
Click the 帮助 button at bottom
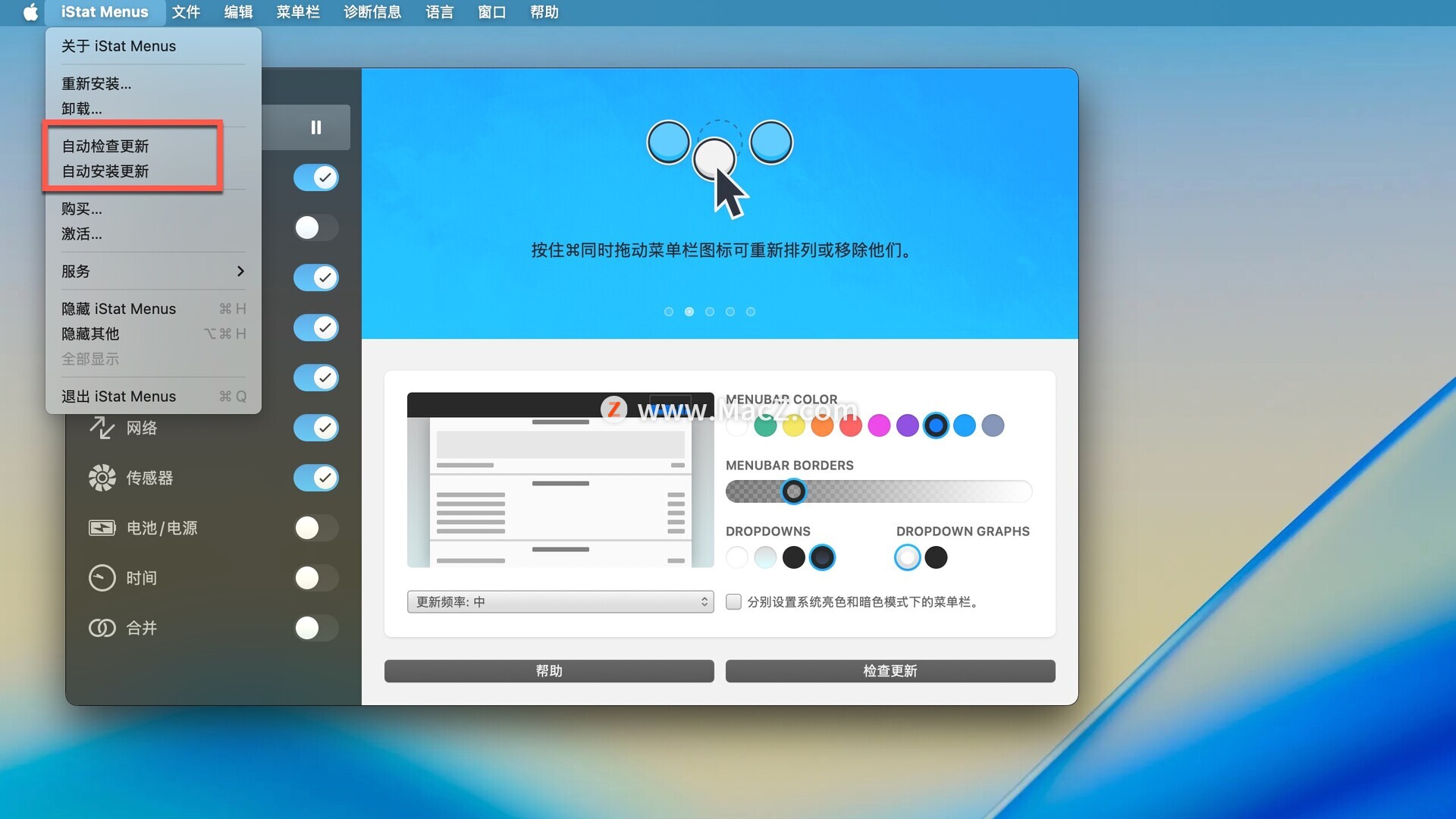[549, 671]
